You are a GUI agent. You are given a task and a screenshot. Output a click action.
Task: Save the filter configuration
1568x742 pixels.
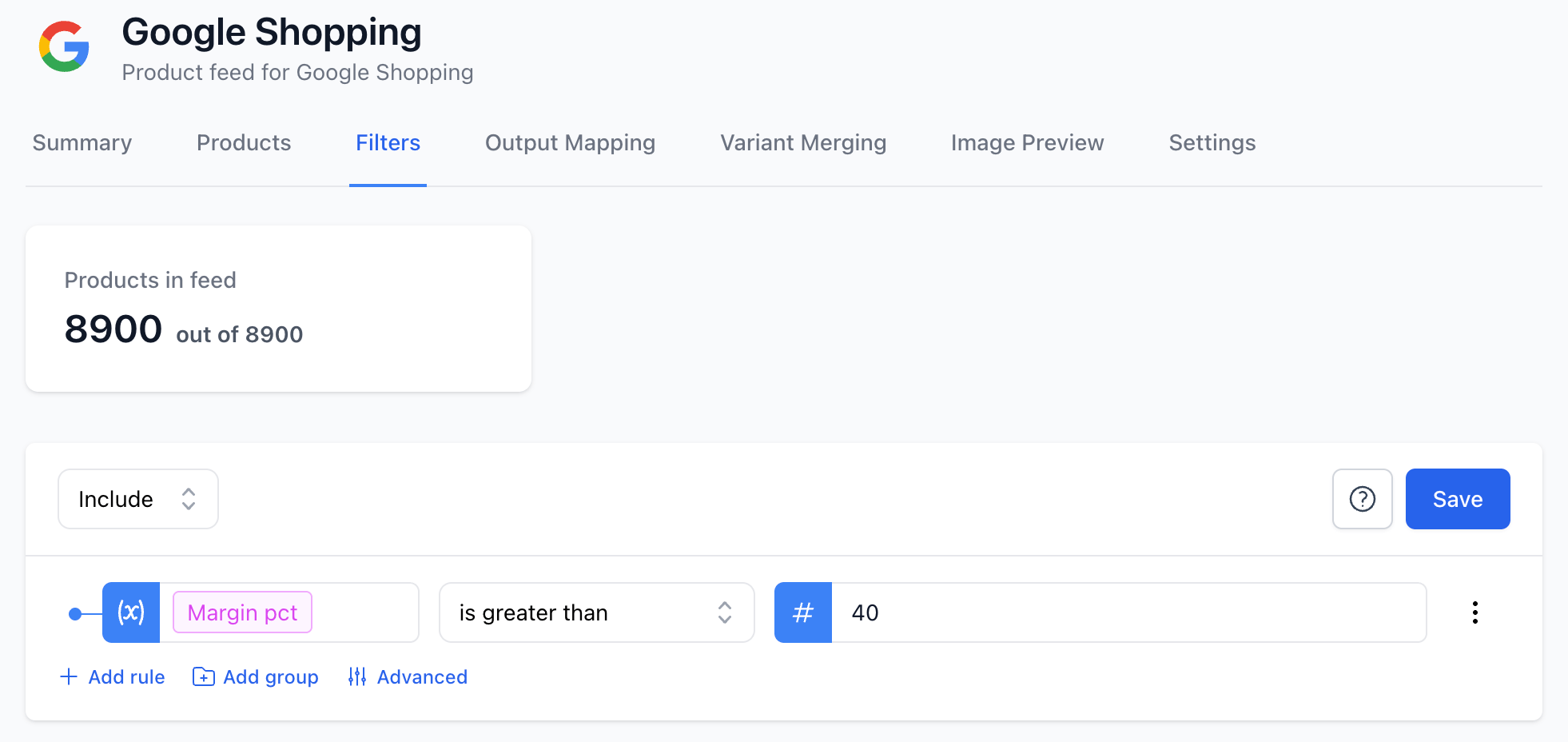coord(1457,499)
